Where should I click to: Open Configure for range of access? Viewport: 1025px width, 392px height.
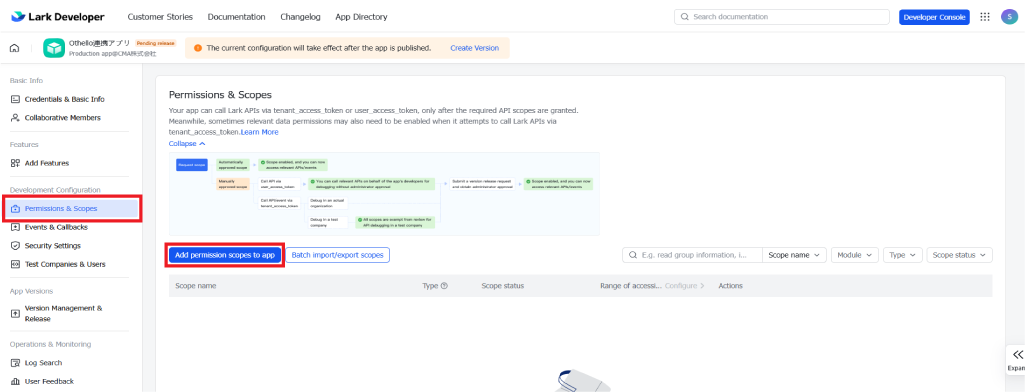point(684,286)
